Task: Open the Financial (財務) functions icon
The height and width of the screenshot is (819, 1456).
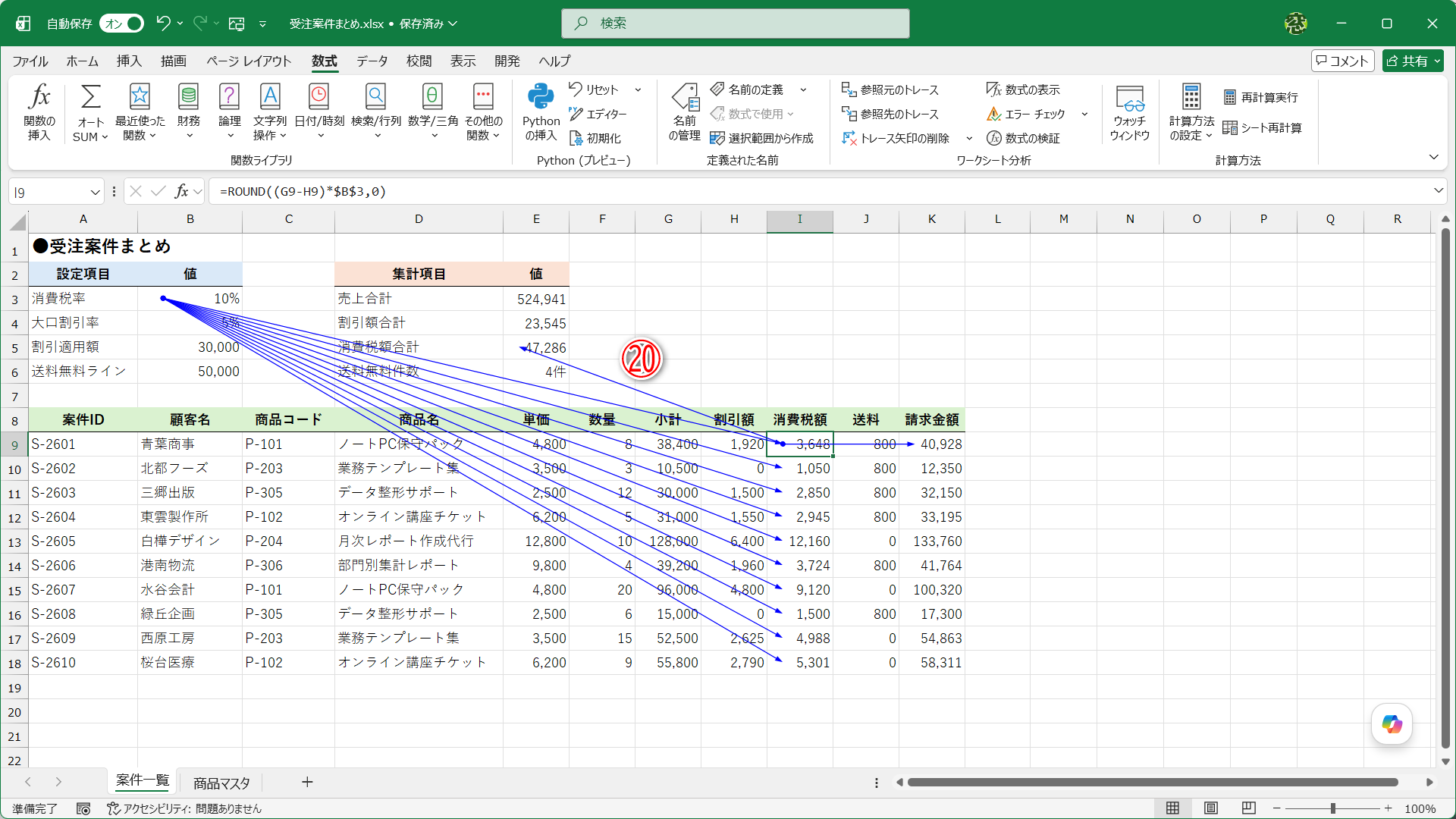Action: (x=188, y=96)
